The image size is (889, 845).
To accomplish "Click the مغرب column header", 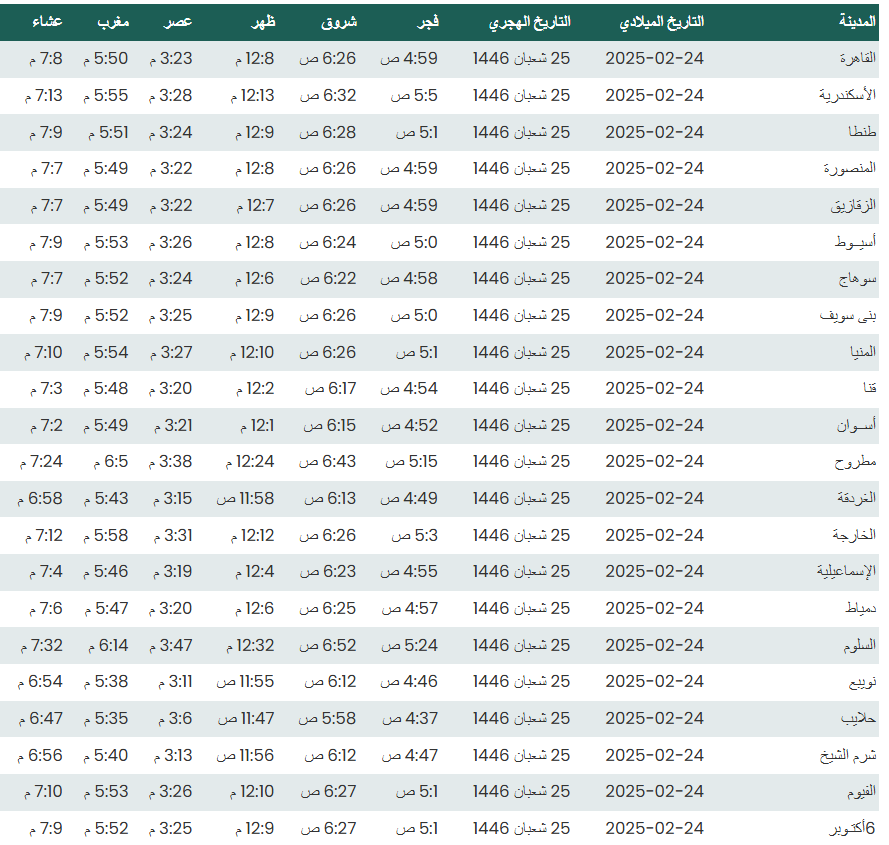I will pyautogui.click(x=113, y=22).
